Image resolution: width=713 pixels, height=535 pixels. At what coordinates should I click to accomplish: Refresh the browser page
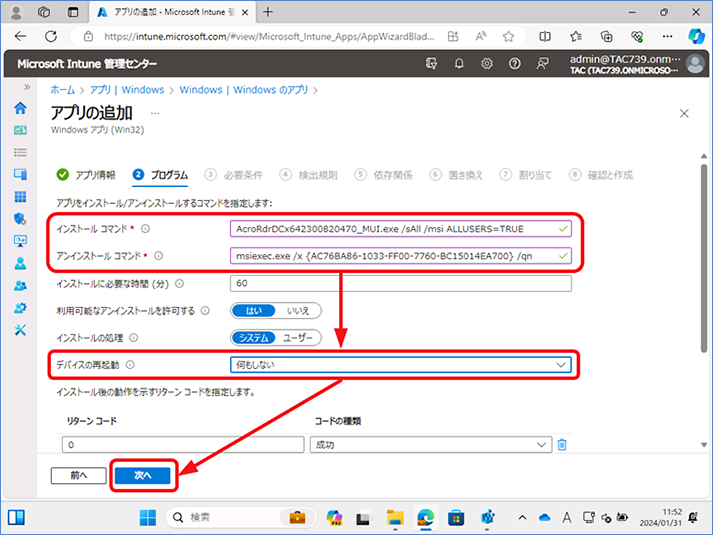(x=51, y=36)
